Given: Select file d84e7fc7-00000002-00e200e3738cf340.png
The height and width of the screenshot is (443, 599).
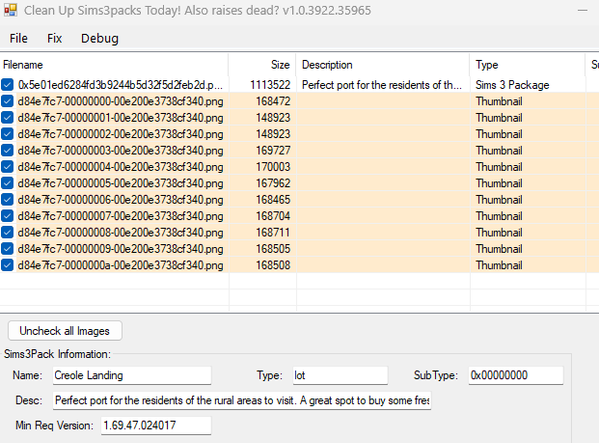Looking at the screenshot, I should (120, 134).
